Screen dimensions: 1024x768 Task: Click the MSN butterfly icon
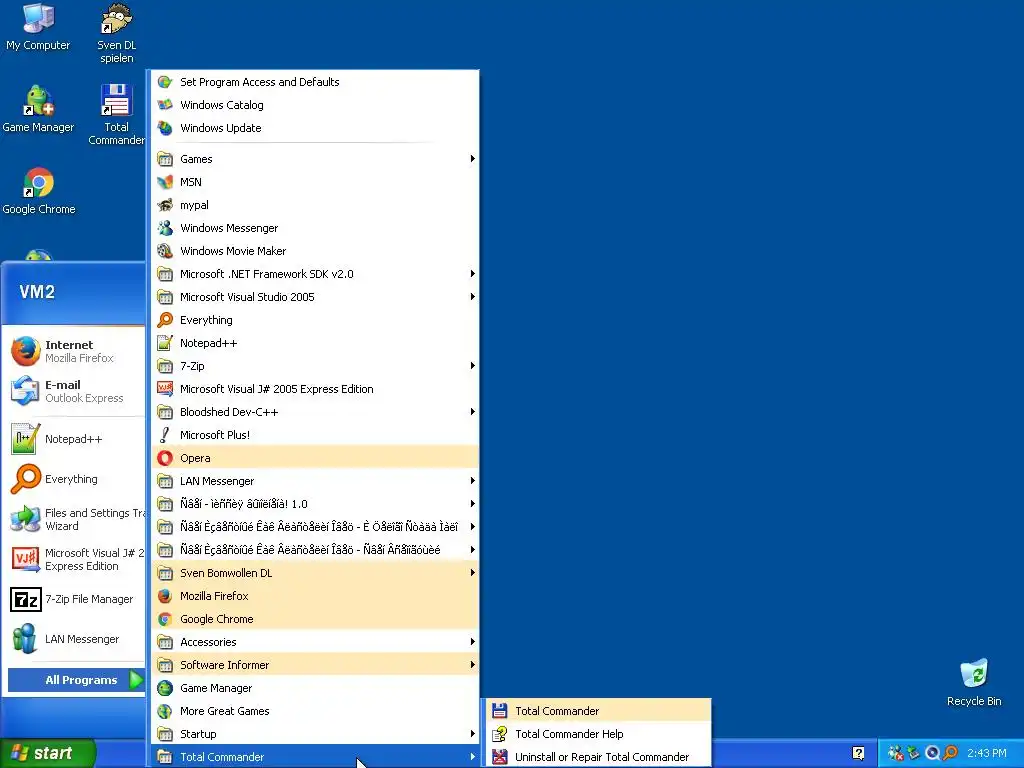tap(165, 182)
